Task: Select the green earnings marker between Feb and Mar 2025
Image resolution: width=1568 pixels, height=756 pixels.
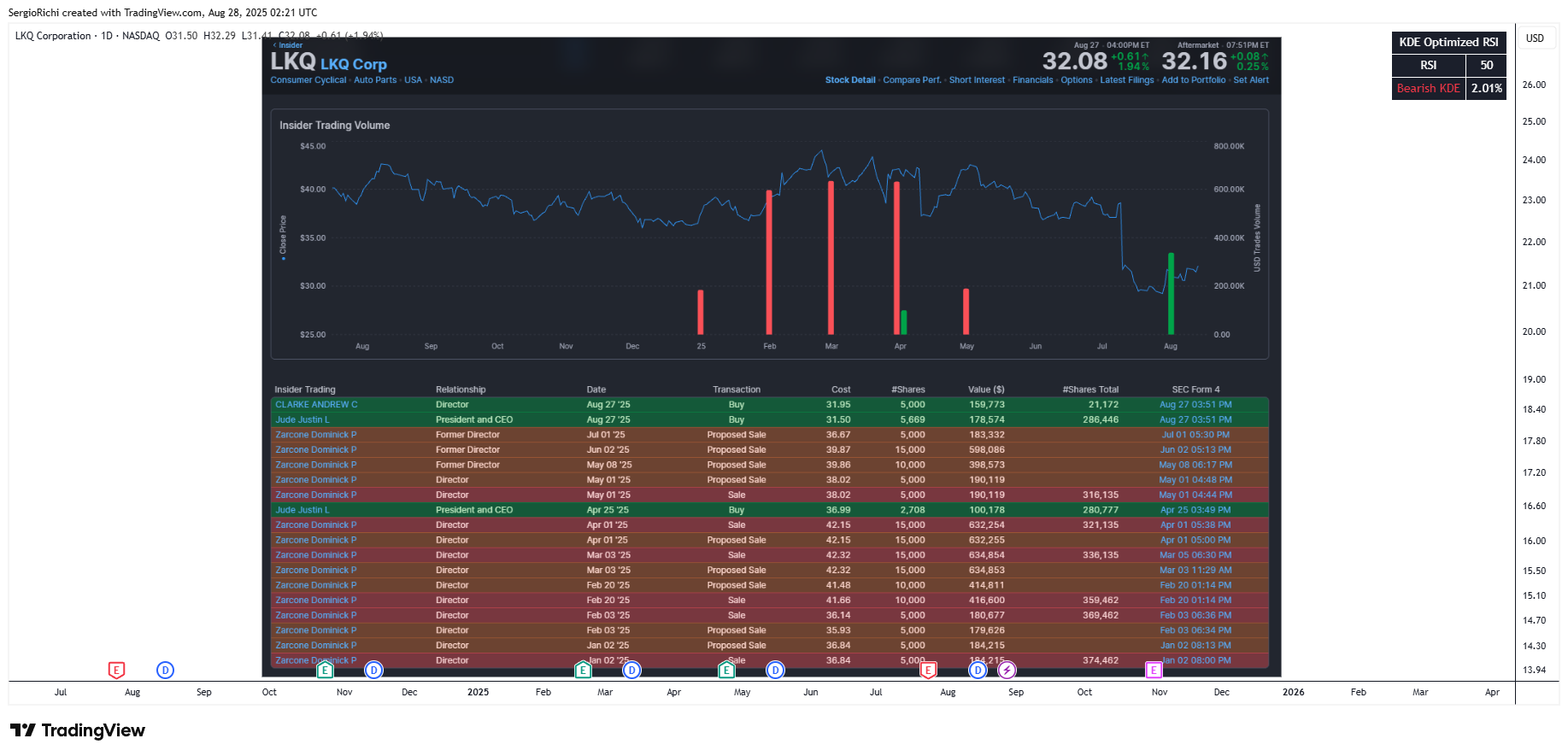Action: tap(583, 671)
